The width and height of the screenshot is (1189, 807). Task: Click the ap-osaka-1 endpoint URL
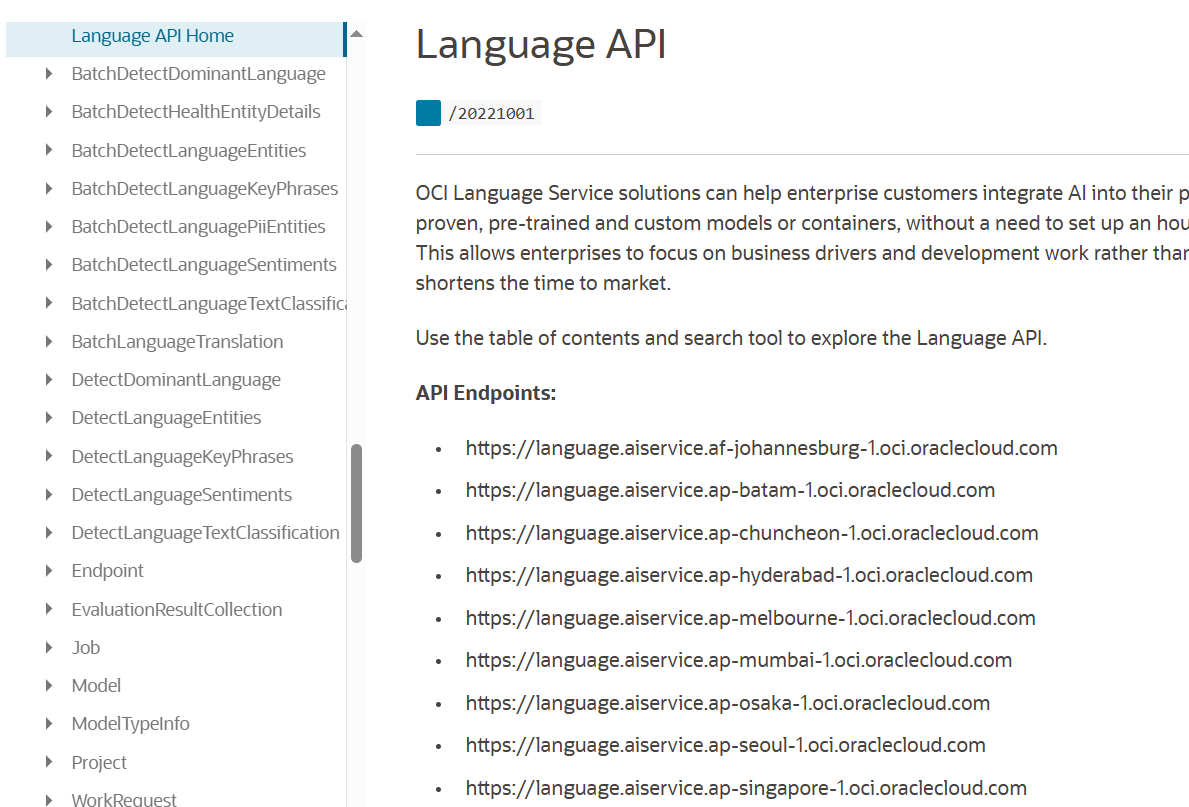pos(728,703)
